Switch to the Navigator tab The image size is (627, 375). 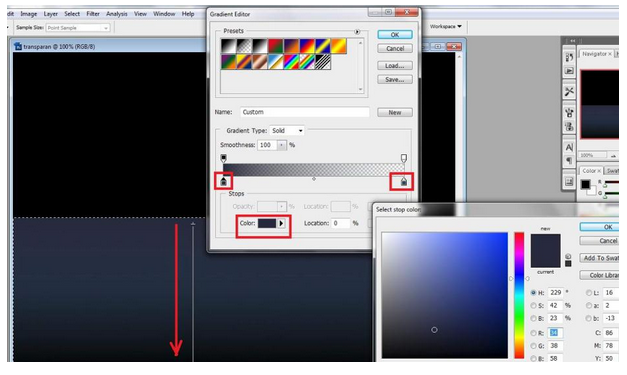[596, 54]
